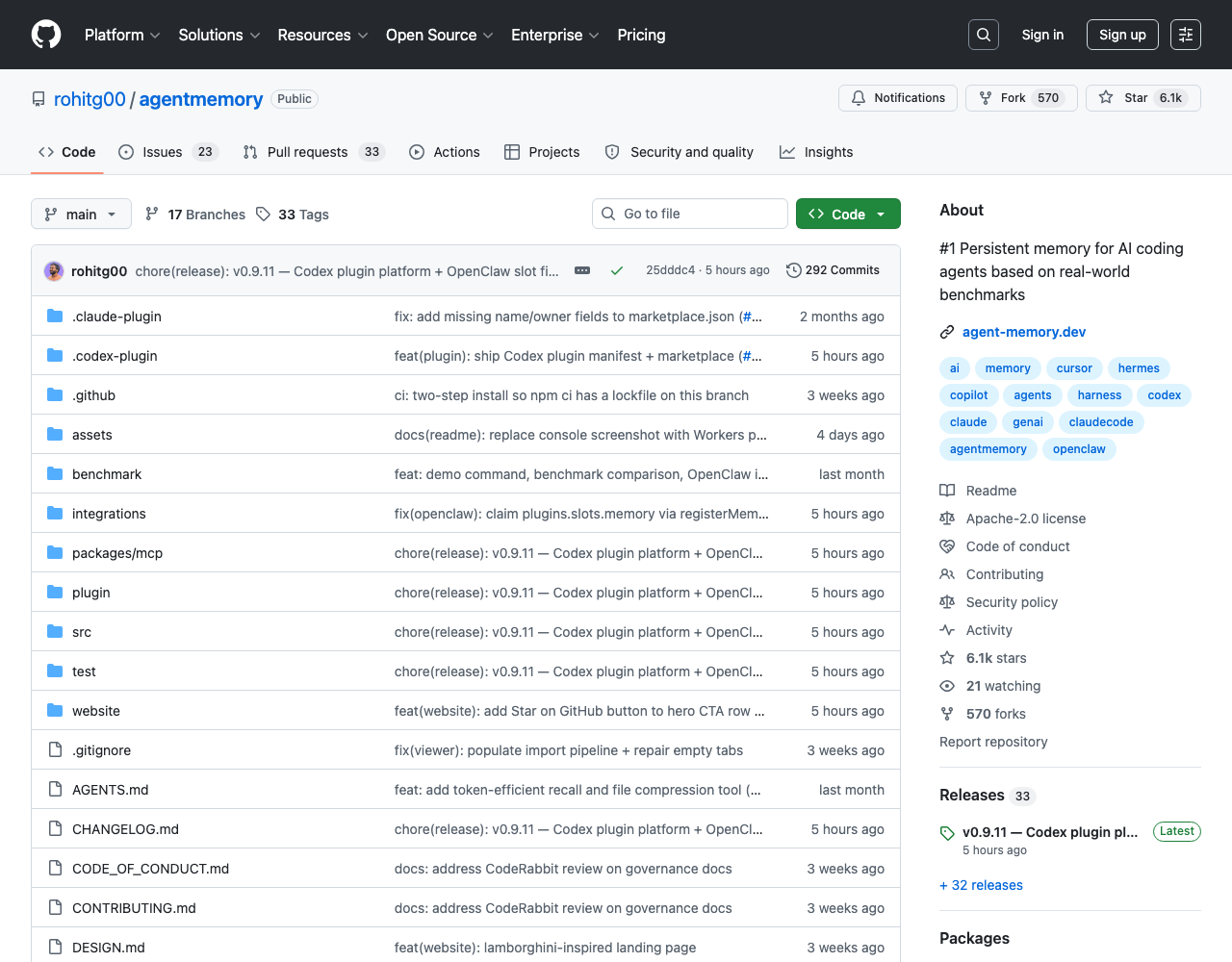Switch to the Projects tab

point(542,152)
